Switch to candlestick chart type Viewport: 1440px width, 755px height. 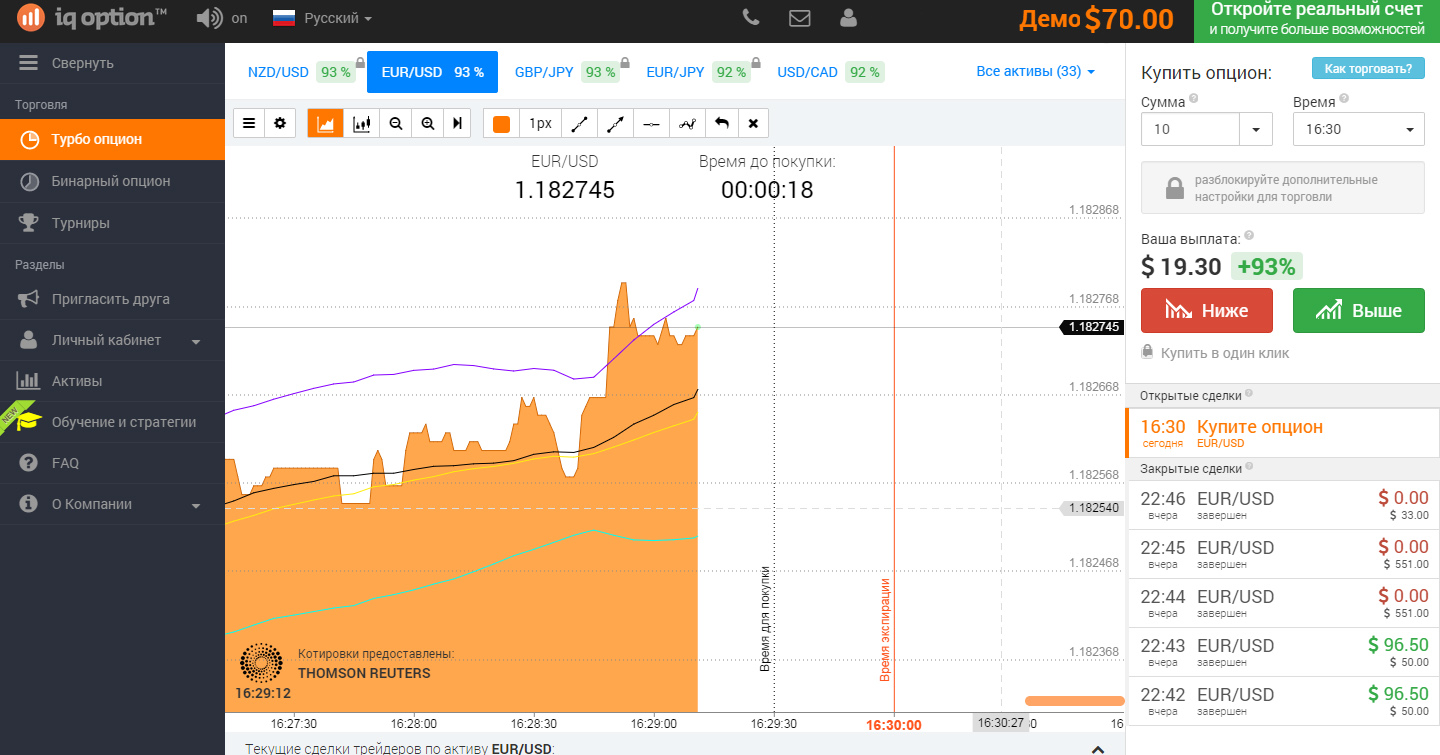point(361,123)
